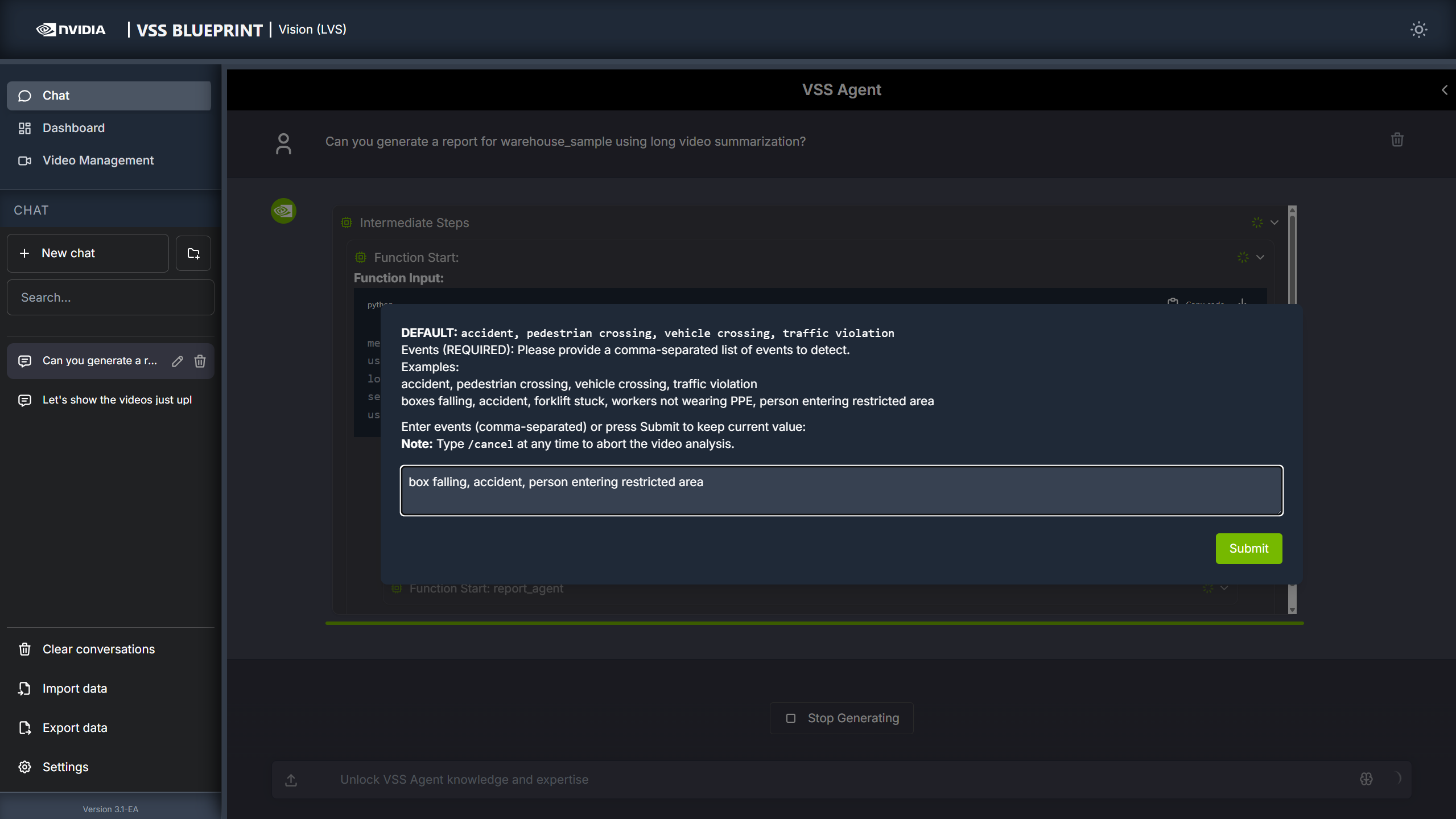Toggle light and dark theme
Viewport: 1456px width, 819px height.
click(1418, 30)
